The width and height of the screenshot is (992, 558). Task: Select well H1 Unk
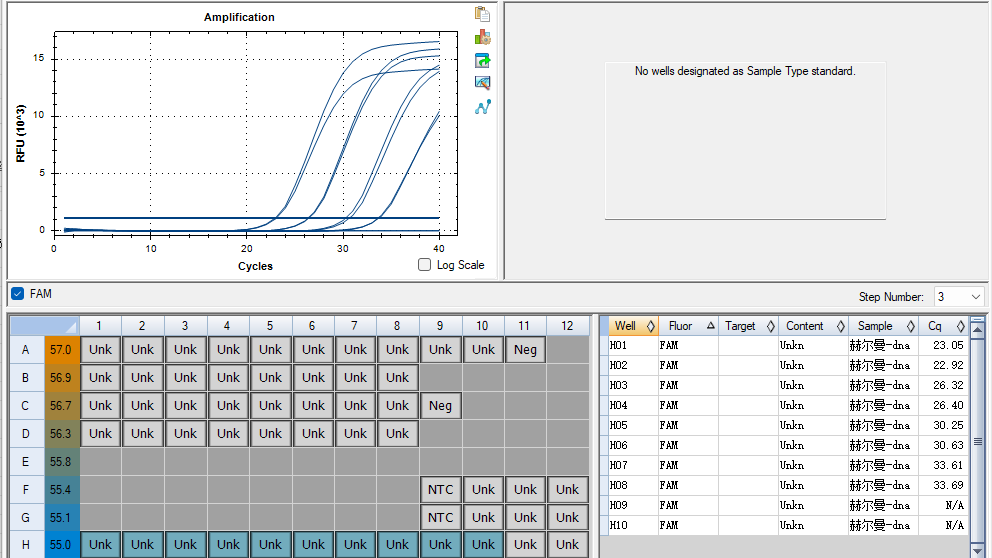100,545
